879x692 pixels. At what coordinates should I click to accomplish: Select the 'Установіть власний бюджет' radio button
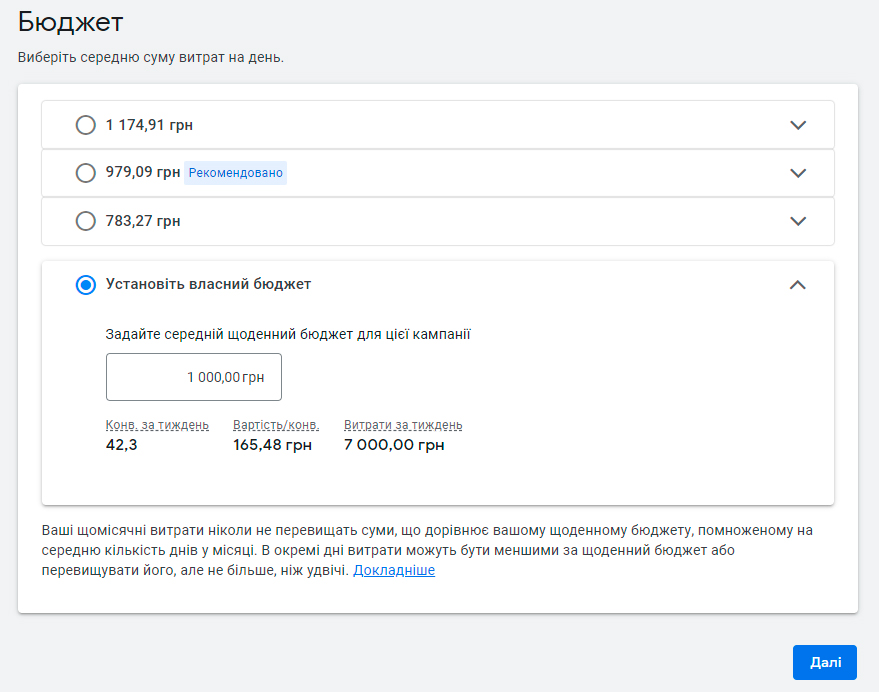coord(86,285)
